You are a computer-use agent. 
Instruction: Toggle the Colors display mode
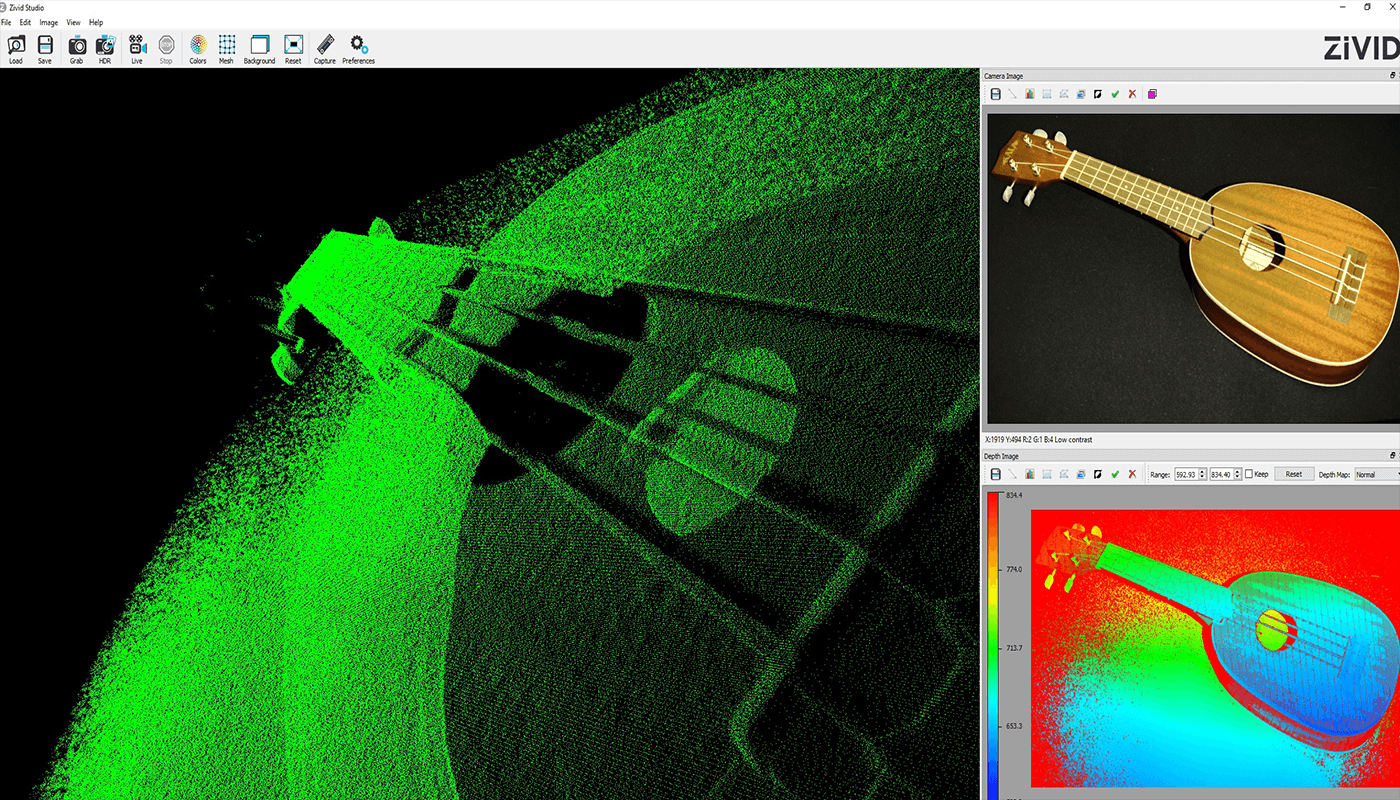coord(197,47)
